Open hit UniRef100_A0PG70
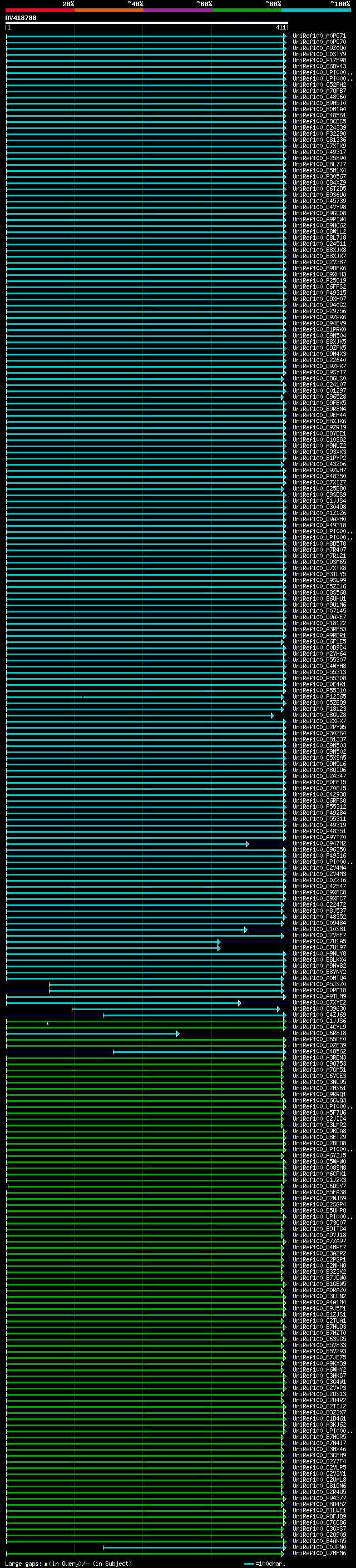Image resolution: width=356 pixels, height=1568 pixels. coord(319,42)
